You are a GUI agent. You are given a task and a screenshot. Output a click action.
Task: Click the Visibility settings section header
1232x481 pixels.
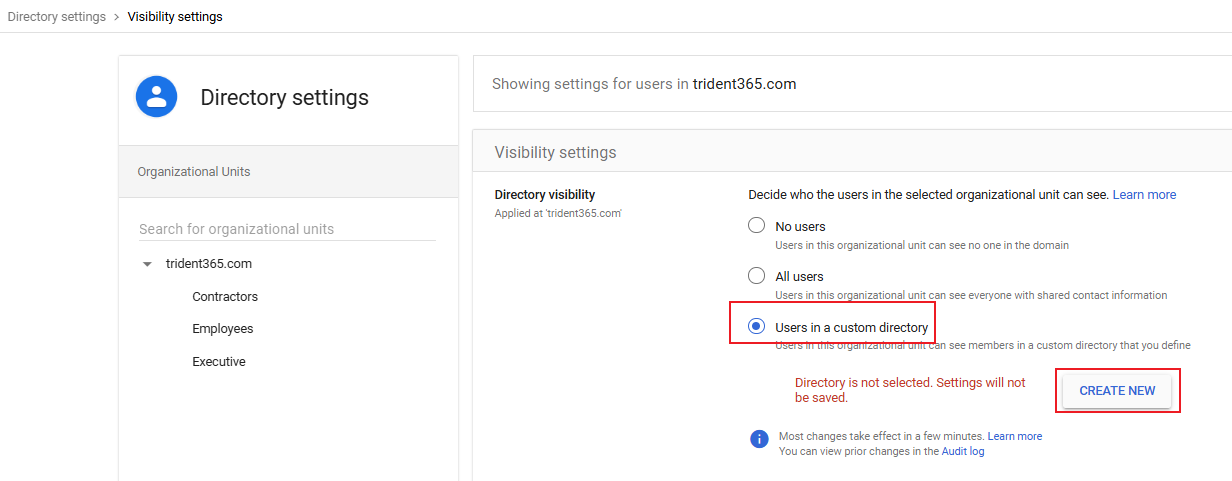point(556,153)
